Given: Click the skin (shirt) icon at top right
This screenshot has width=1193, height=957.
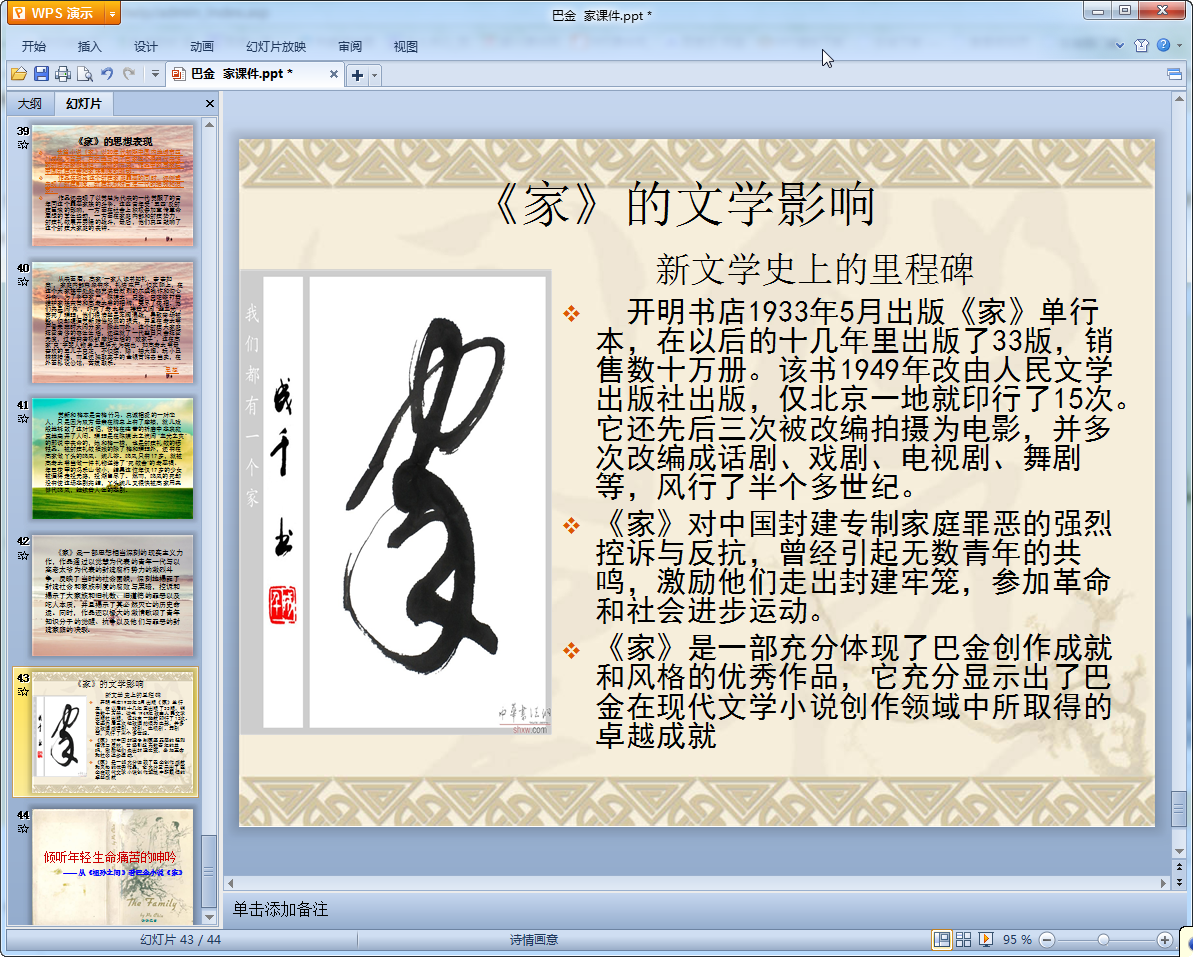Looking at the screenshot, I should (1141, 46).
